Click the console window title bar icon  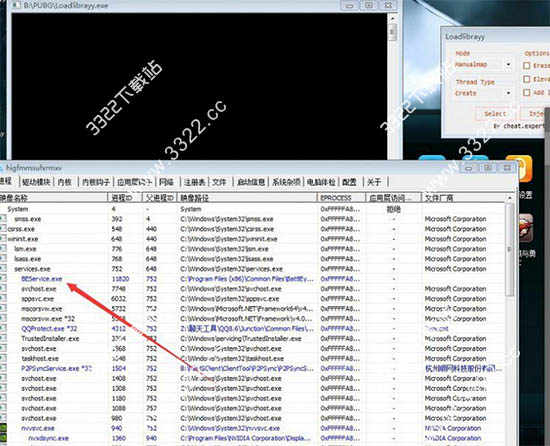[15, 6]
